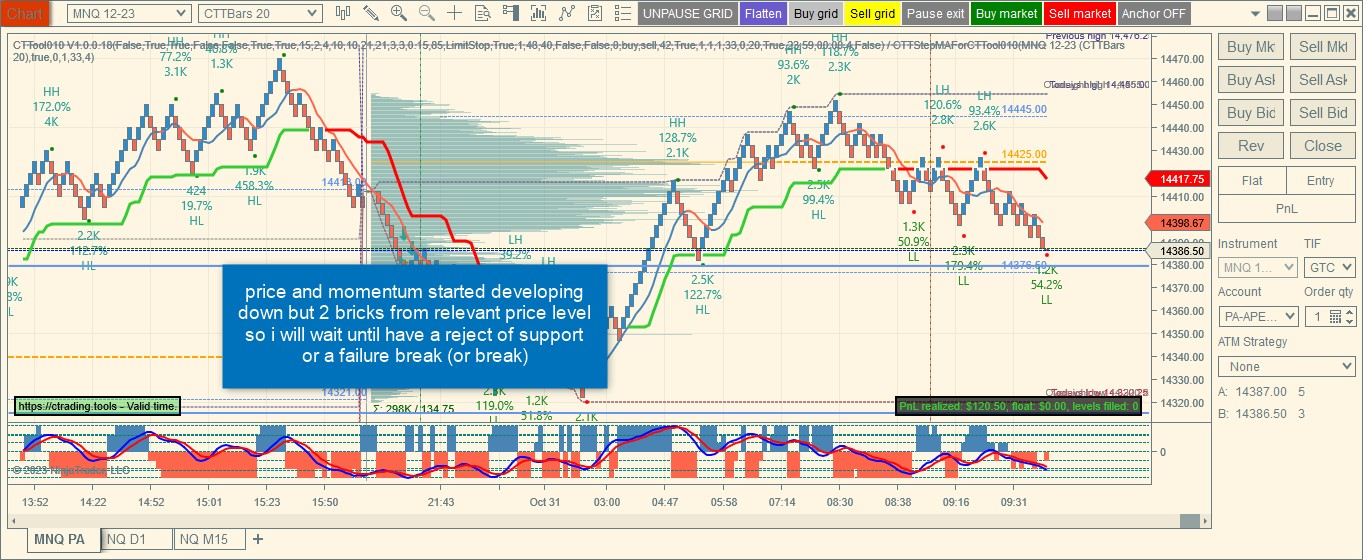Switch to the NQ D1 tab
The image size is (1363, 560).
136,539
